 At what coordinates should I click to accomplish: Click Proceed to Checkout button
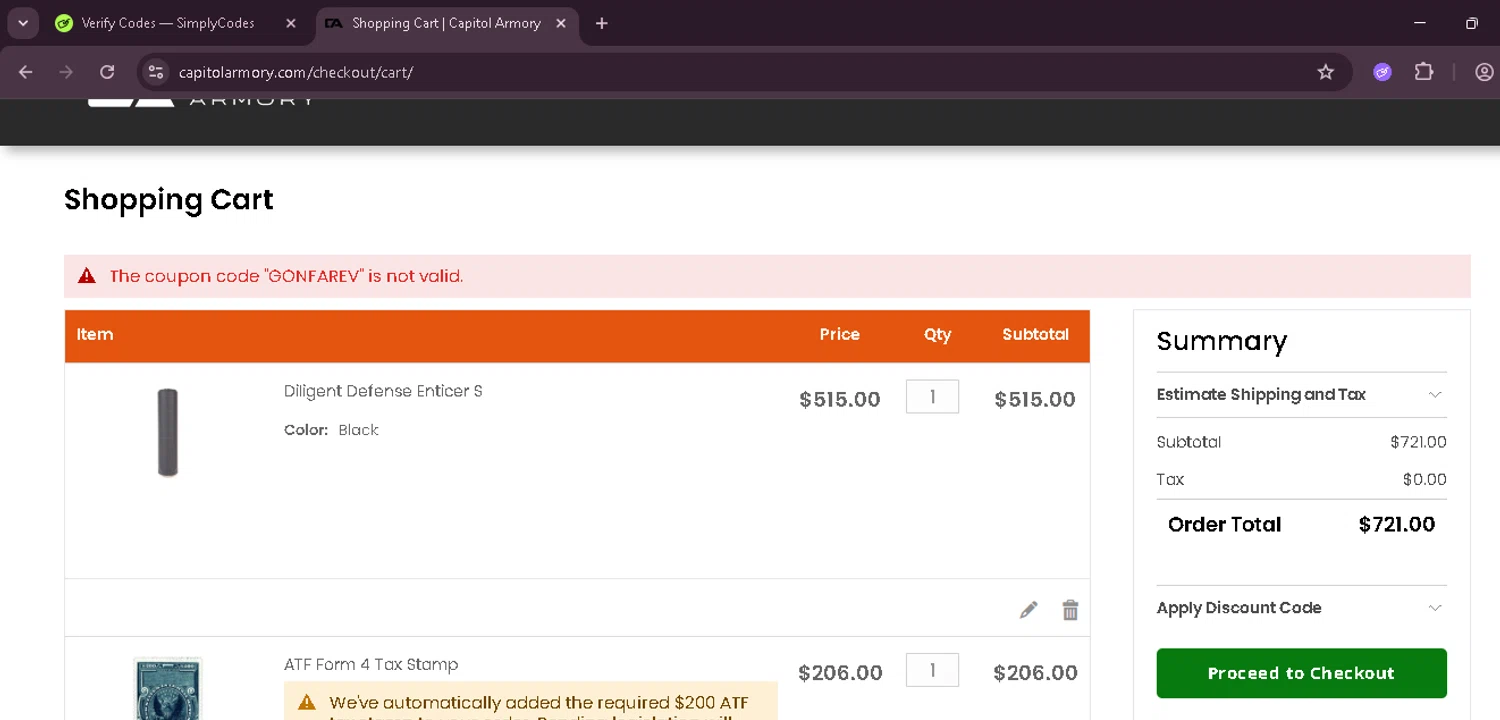tap(1301, 673)
